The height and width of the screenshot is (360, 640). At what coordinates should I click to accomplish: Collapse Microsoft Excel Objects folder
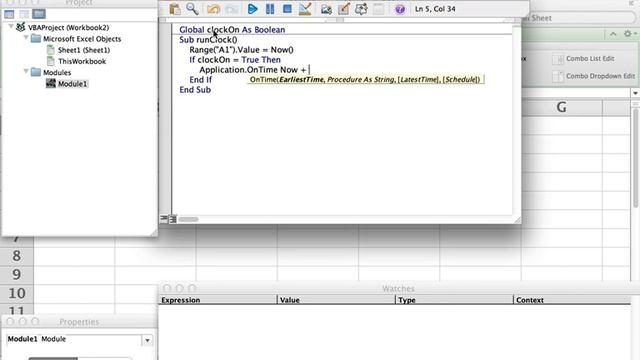coord(26,38)
